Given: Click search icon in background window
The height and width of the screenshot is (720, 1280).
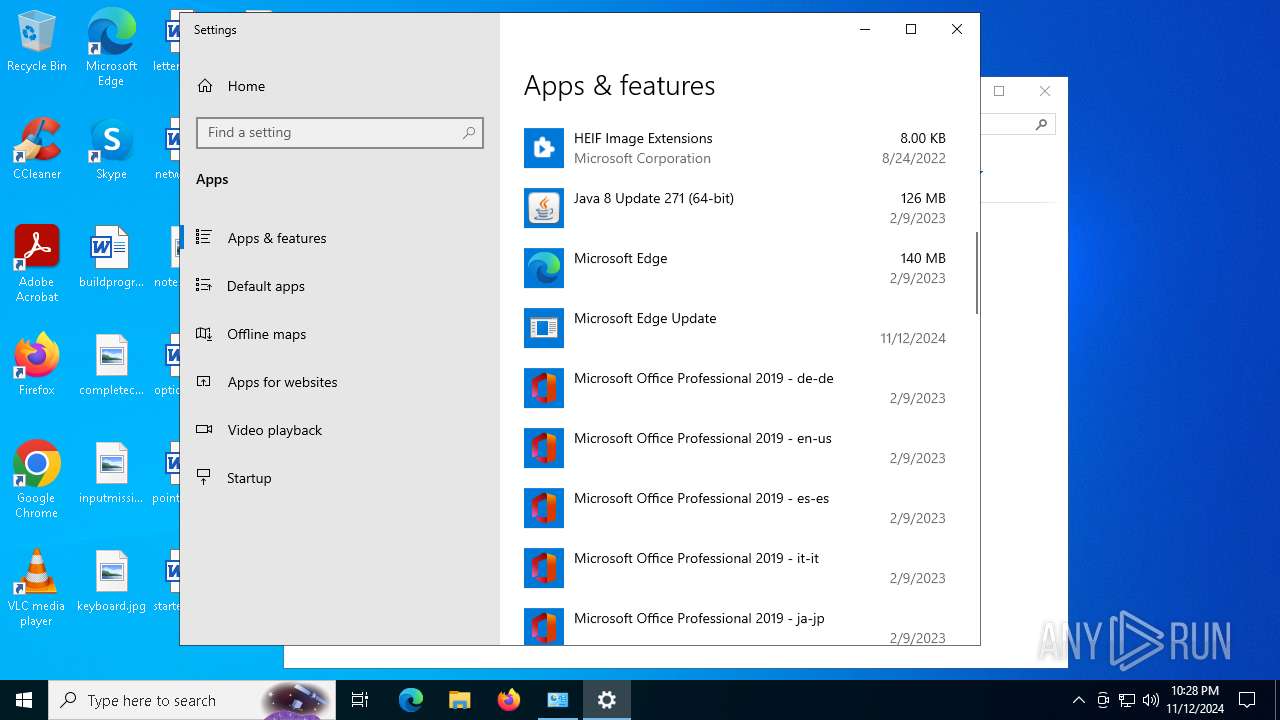Looking at the screenshot, I should pos(1041,125).
